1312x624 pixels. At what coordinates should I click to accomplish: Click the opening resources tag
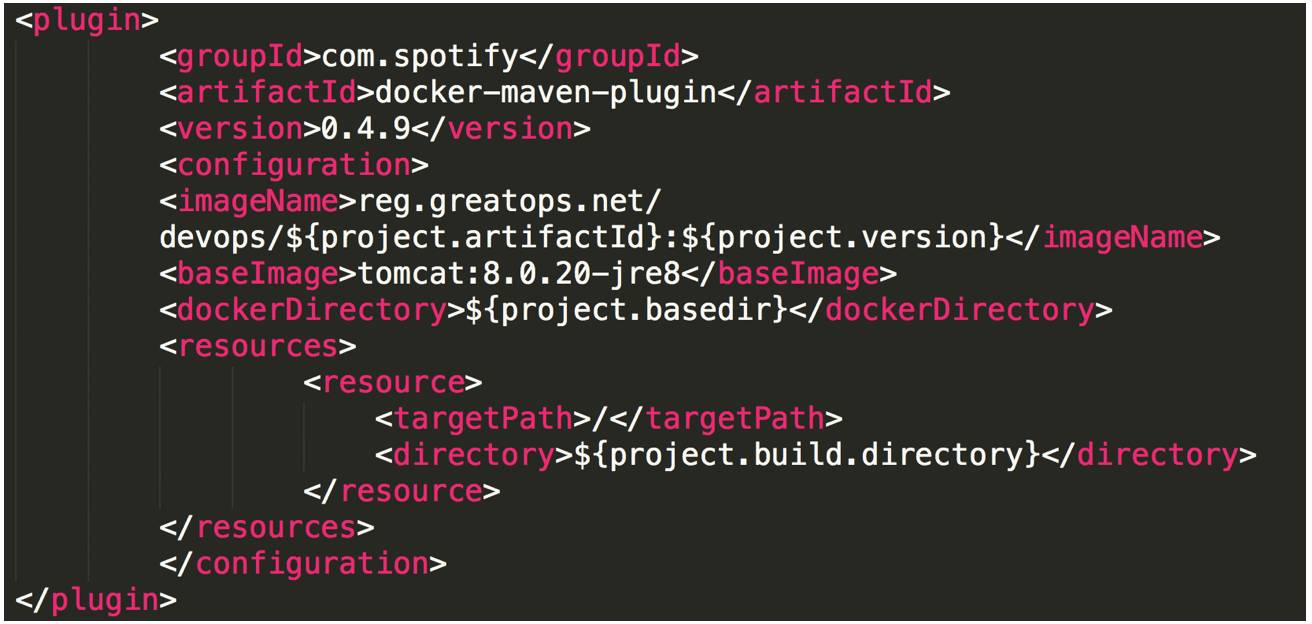click(257, 346)
